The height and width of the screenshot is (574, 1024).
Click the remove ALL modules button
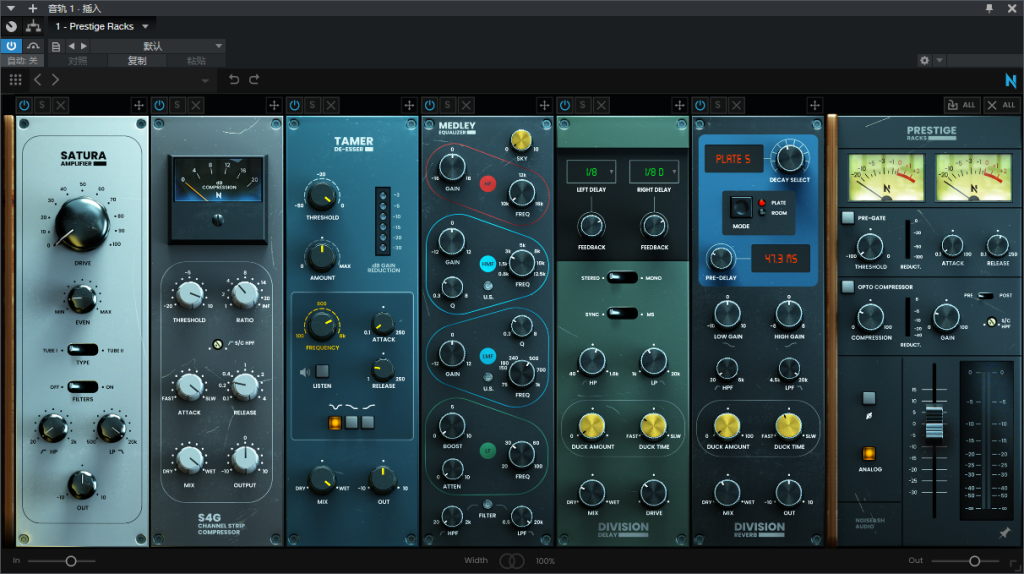1002,105
